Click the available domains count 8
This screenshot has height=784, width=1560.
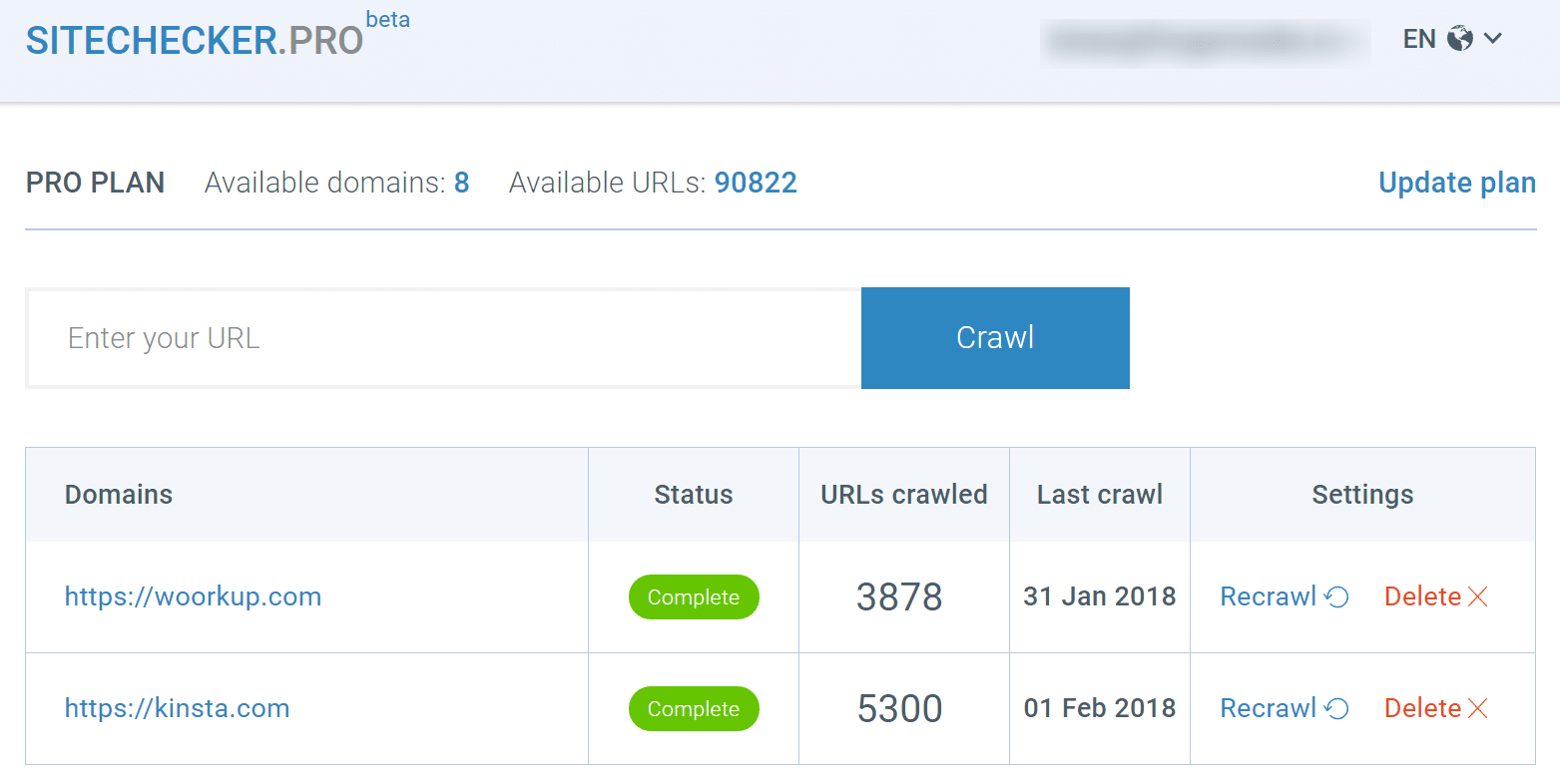[462, 183]
